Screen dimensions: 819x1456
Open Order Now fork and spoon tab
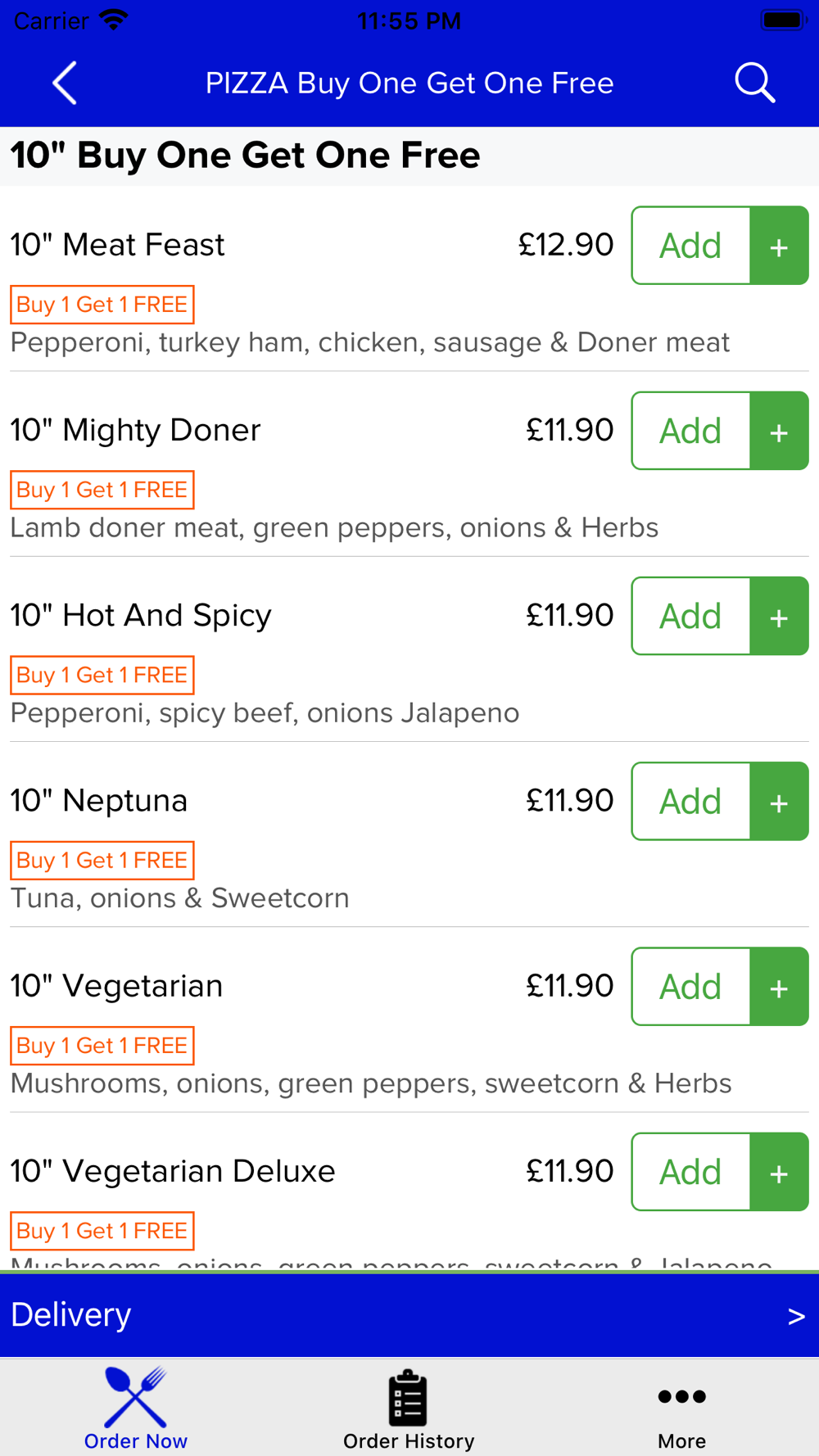click(x=136, y=1409)
